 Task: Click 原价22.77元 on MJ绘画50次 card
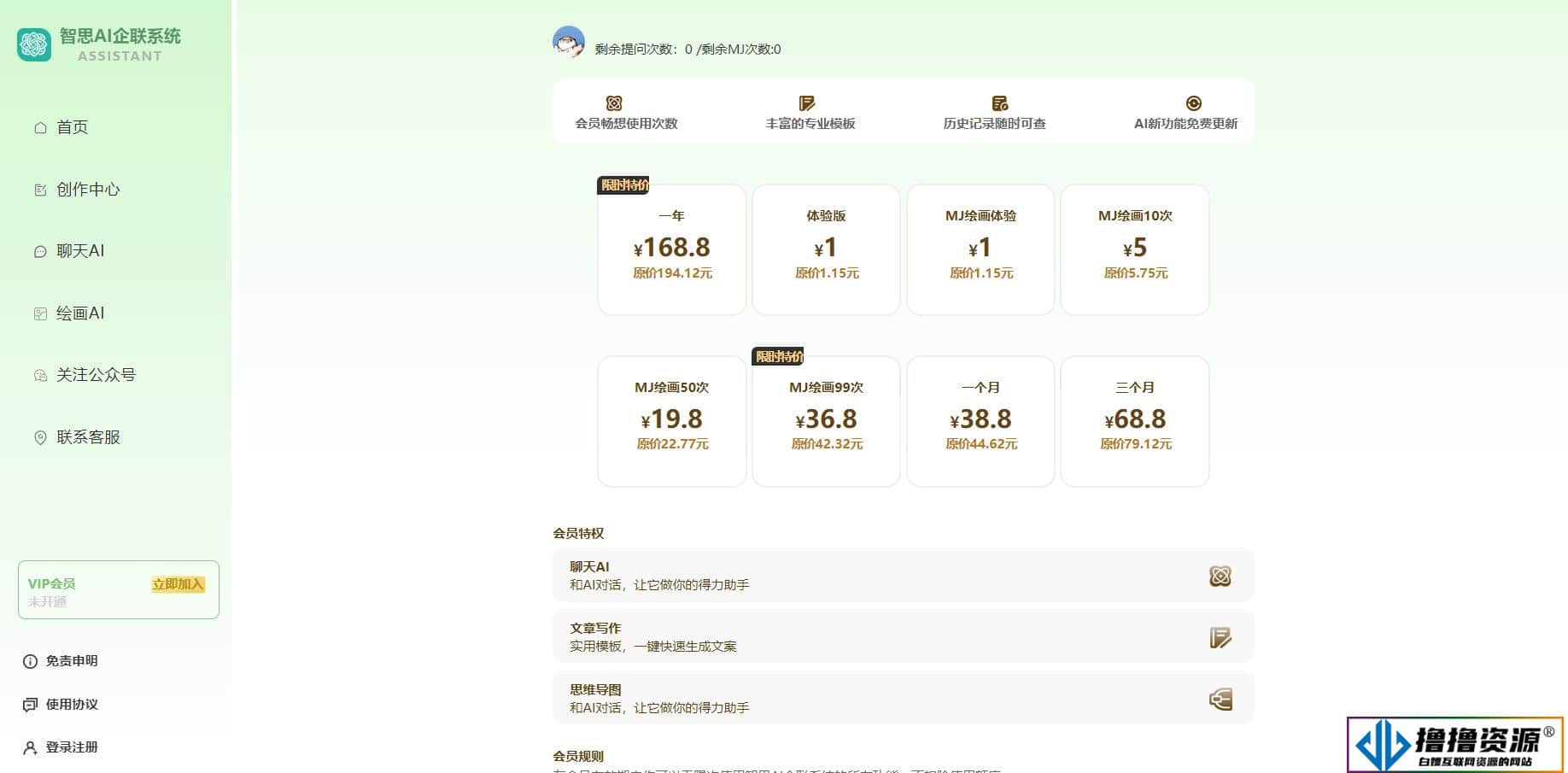point(672,444)
